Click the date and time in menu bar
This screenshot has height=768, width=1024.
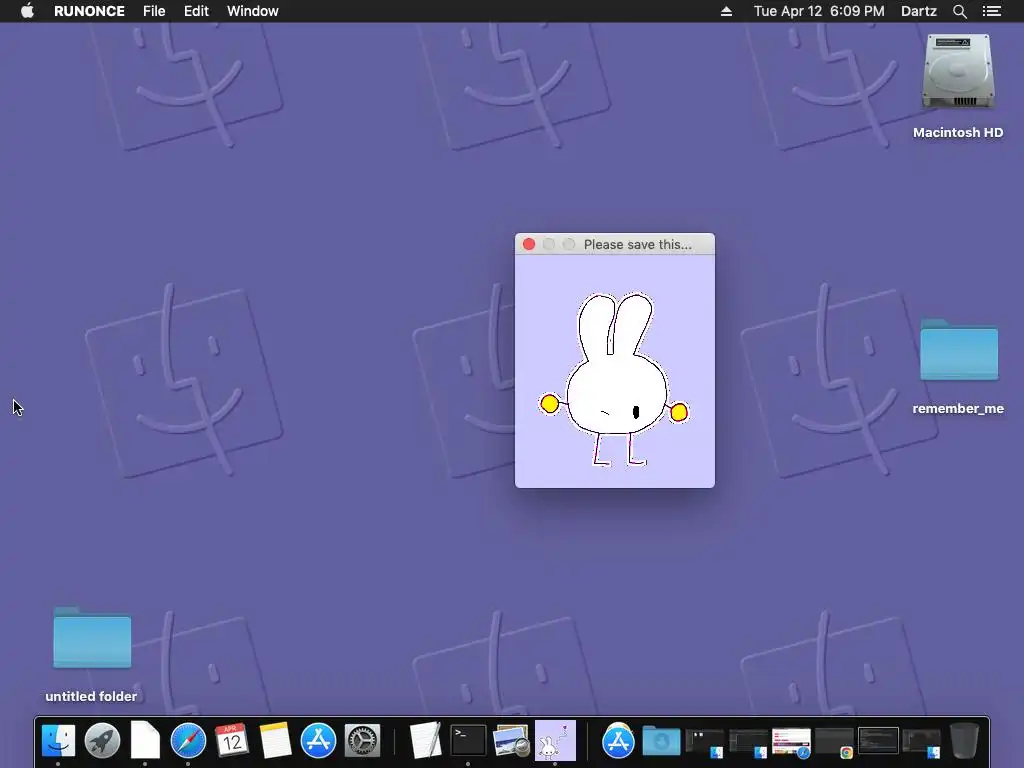819,11
